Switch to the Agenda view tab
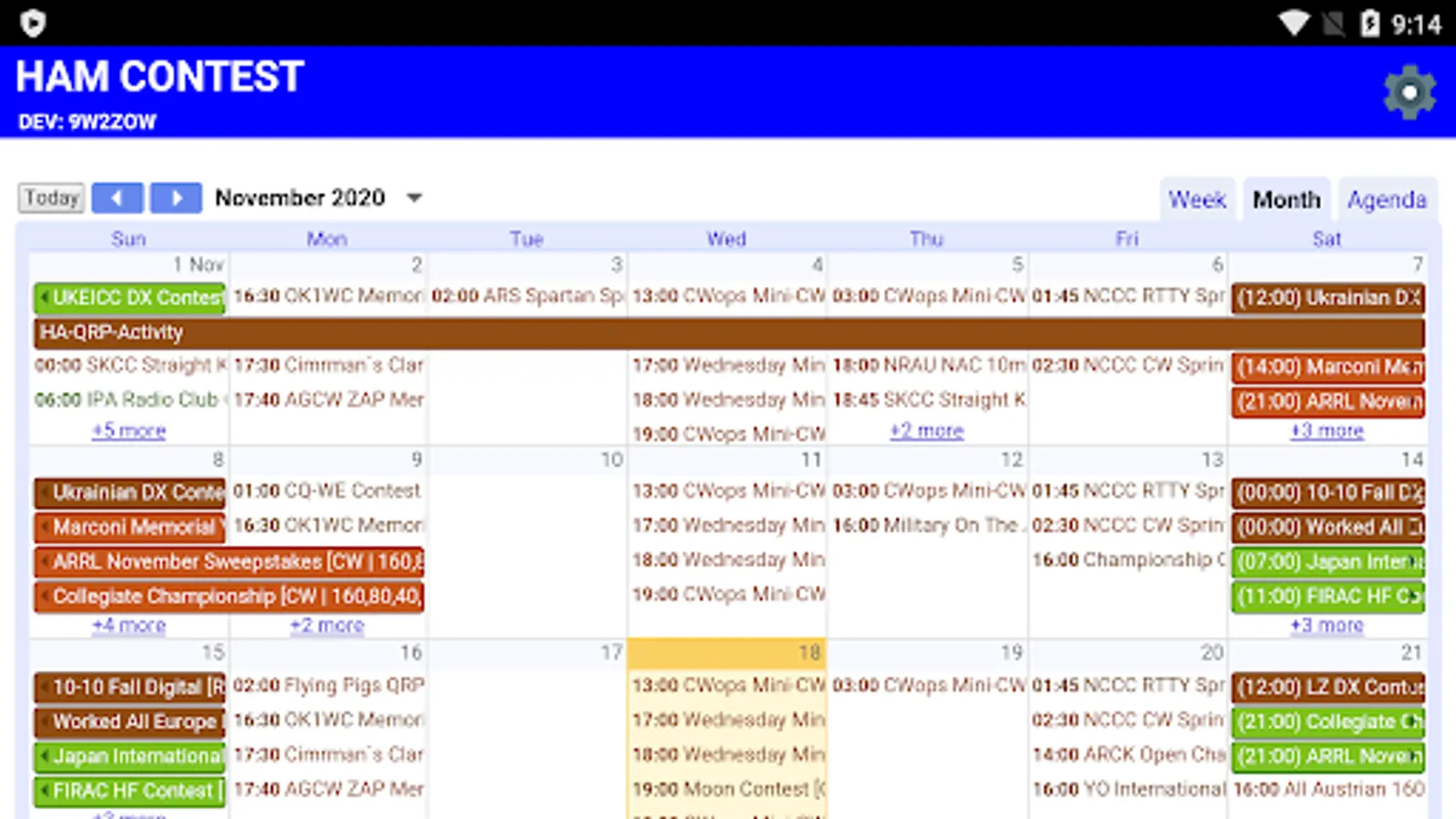This screenshot has height=819, width=1456. click(1387, 199)
